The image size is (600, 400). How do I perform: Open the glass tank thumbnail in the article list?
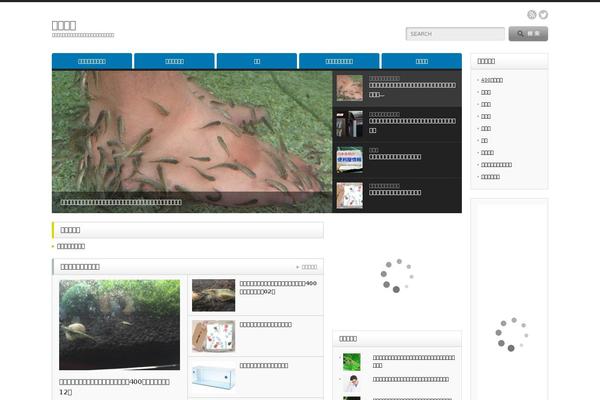pyautogui.click(x=214, y=377)
